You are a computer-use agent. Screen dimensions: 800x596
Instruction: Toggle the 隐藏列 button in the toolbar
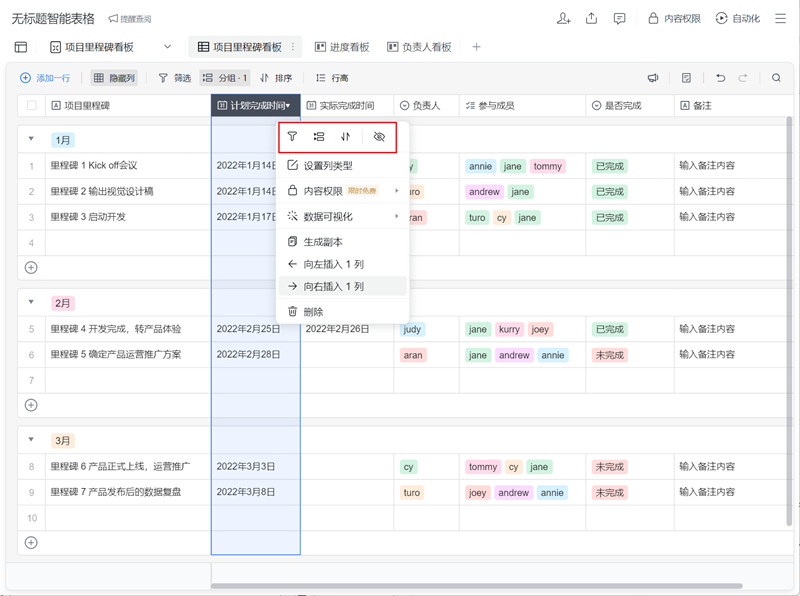pyautogui.click(x=114, y=78)
